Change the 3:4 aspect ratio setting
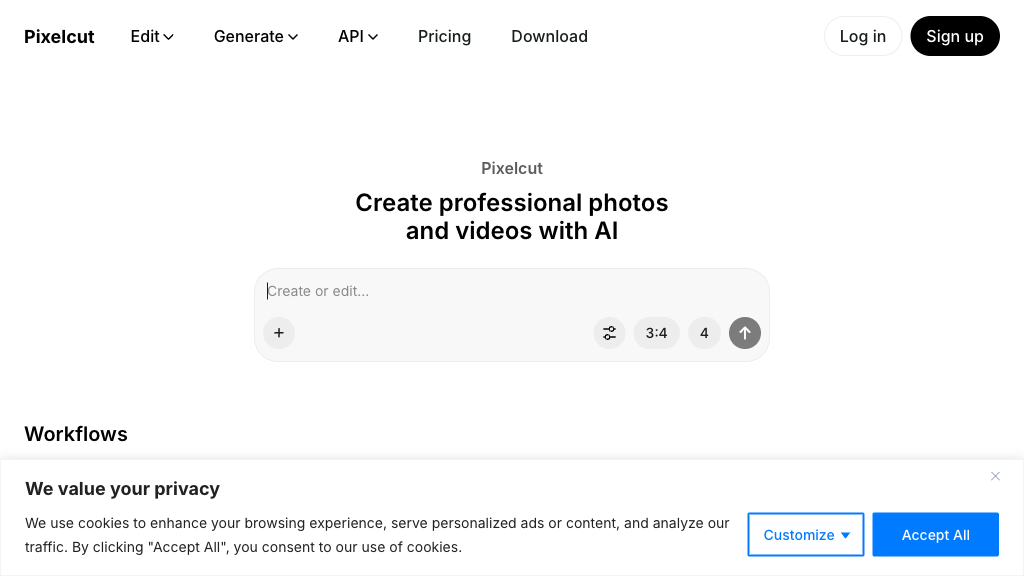Viewport: 1024px width, 576px height. [656, 333]
